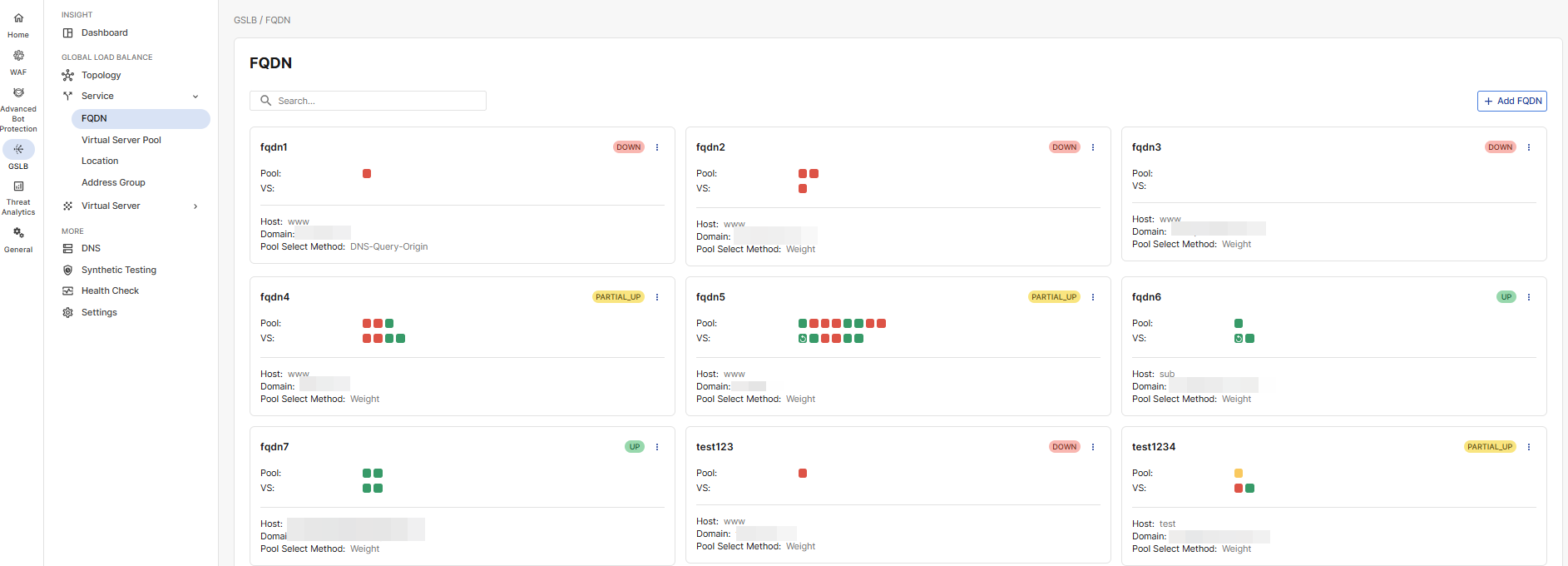Click test1234 yellow pool status square
Viewport: 1568px width, 566px height.
(x=1239, y=474)
